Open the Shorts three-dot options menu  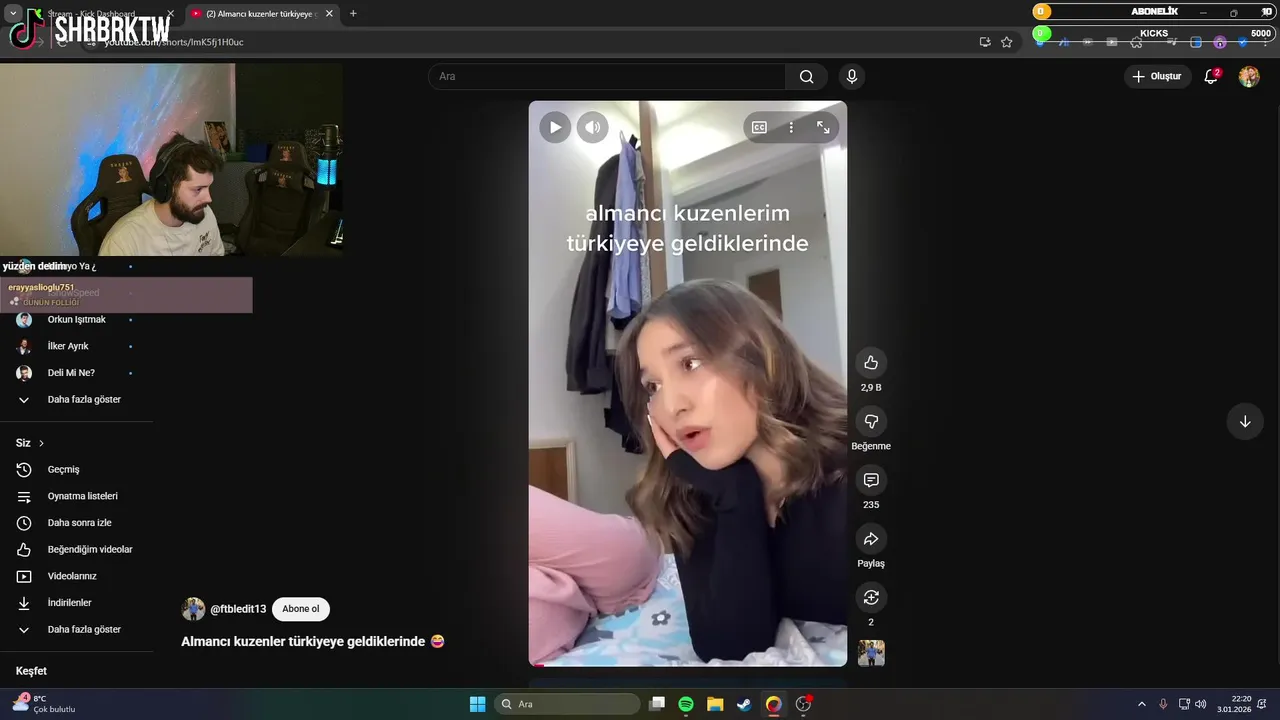tap(791, 127)
